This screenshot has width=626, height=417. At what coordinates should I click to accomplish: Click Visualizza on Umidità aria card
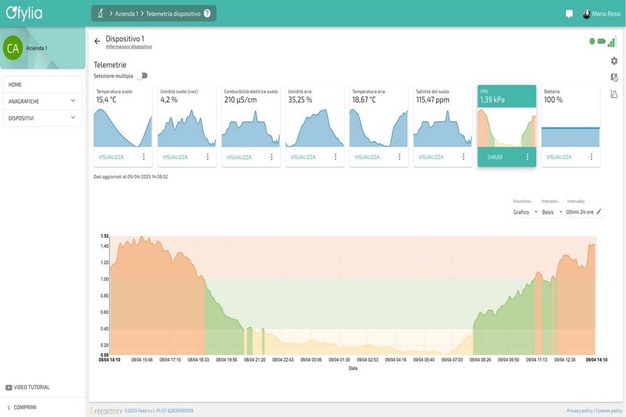[x=303, y=157]
